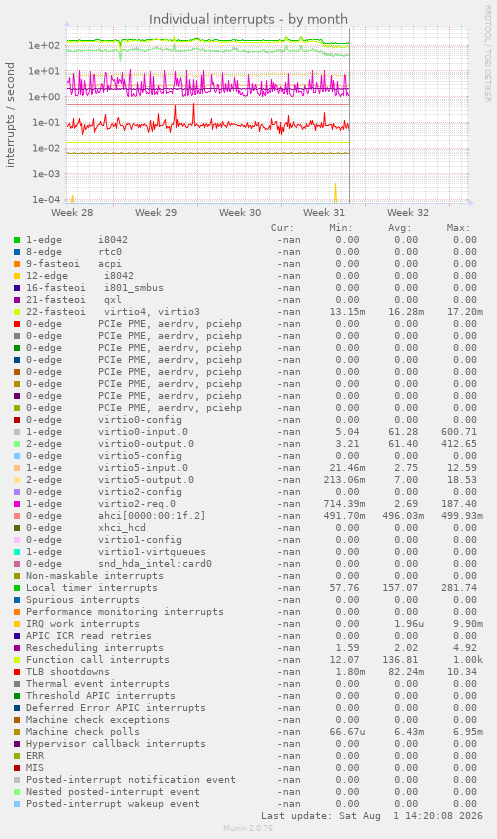Click the Rescheduling interrupts legend label
This screenshot has height=839, width=497.
pyautogui.click(x=95, y=648)
